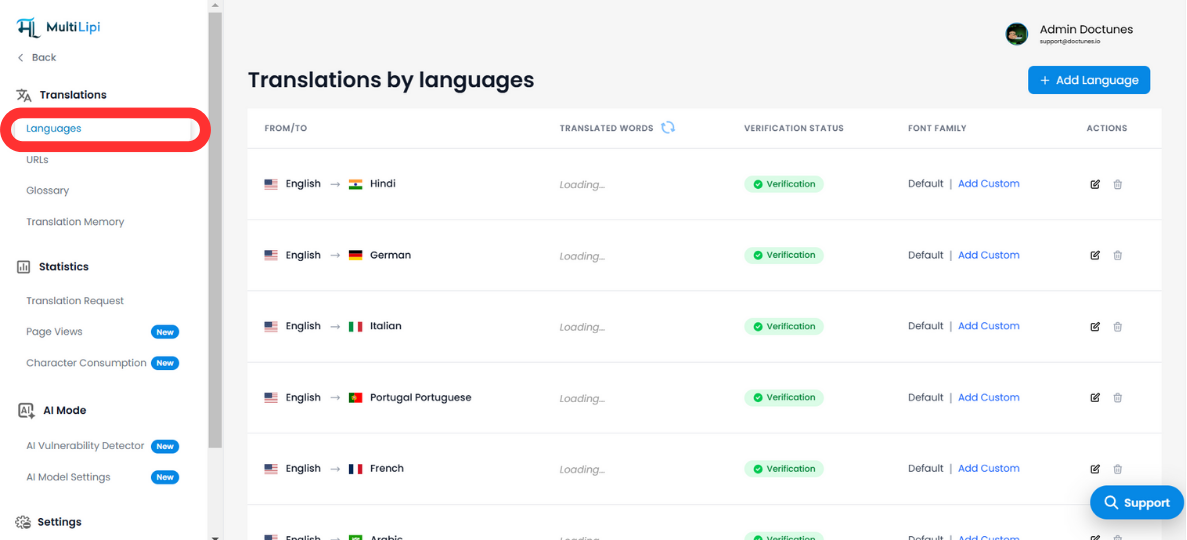Delete the Italian language row
This screenshot has width=1187, height=540.
pos(1117,326)
